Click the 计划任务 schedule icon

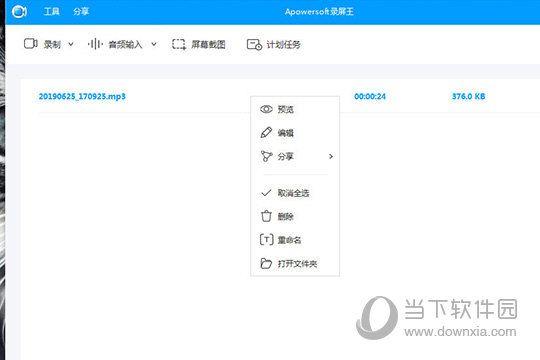(254, 44)
